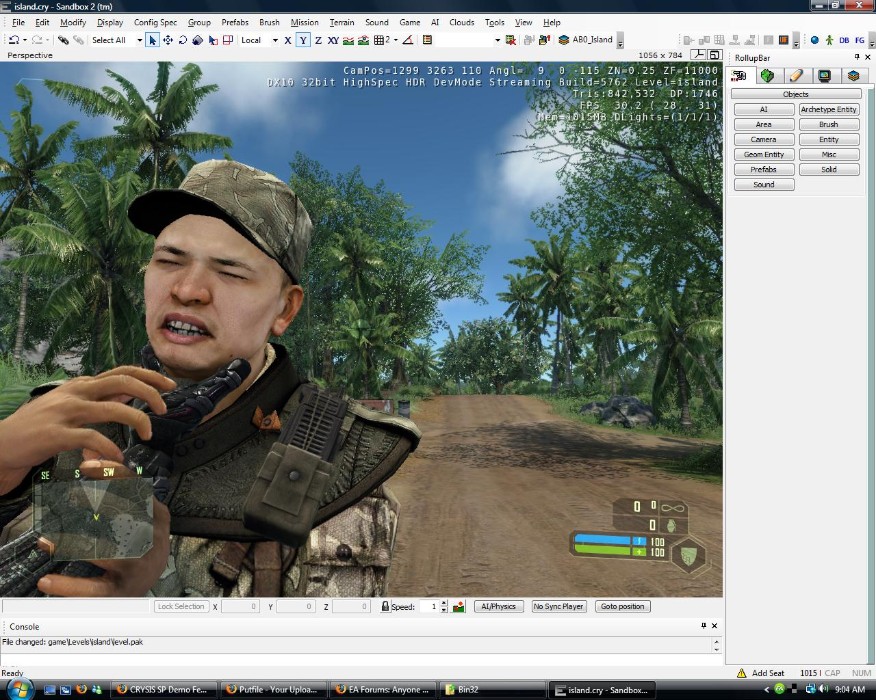Click the Link objects chain icon
Screen dimensions: 876x700
coord(62,40)
